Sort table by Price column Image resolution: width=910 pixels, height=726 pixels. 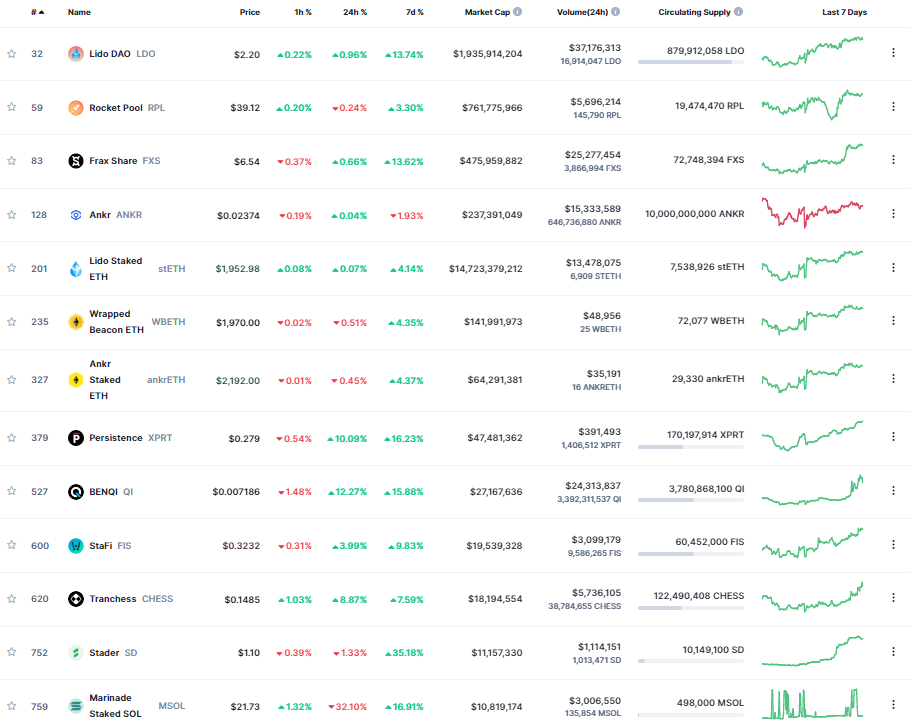click(x=250, y=12)
